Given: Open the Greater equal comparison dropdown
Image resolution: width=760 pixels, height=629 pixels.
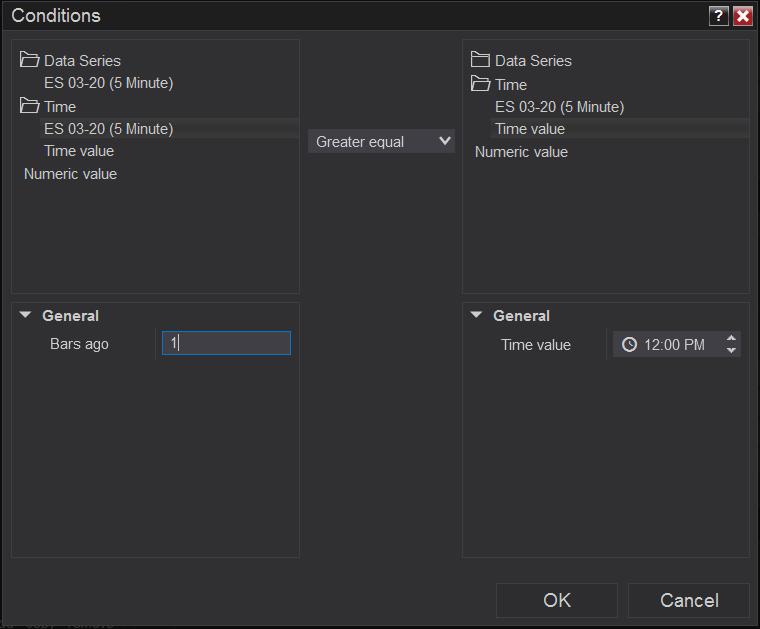Looking at the screenshot, I should (x=381, y=142).
